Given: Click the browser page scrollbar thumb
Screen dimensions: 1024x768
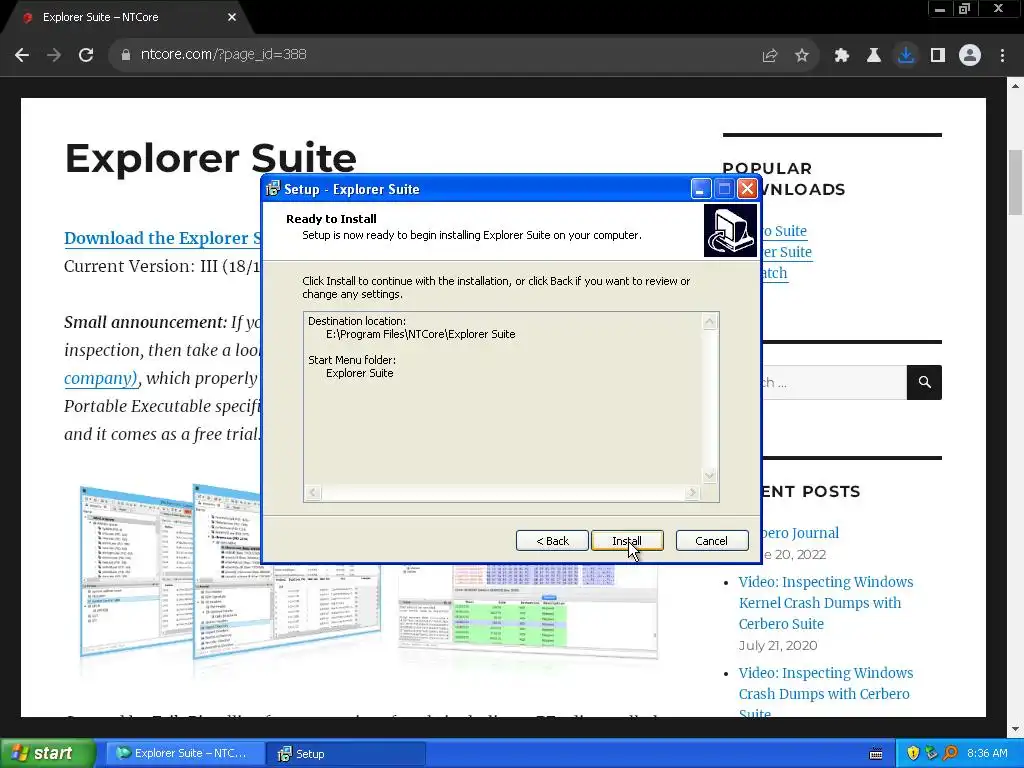Looking at the screenshot, I should point(1015,182).
